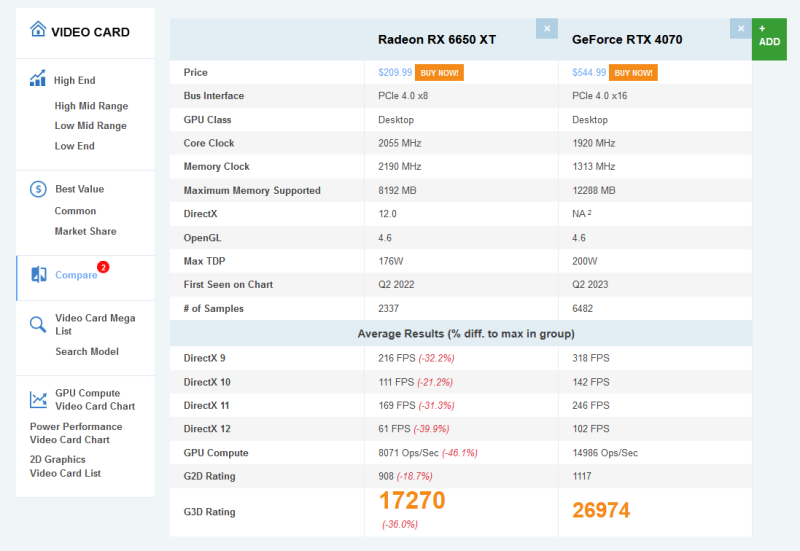Click the Best Value dollar icon
This screenshot has width=800, height=551.
point(38,189)
